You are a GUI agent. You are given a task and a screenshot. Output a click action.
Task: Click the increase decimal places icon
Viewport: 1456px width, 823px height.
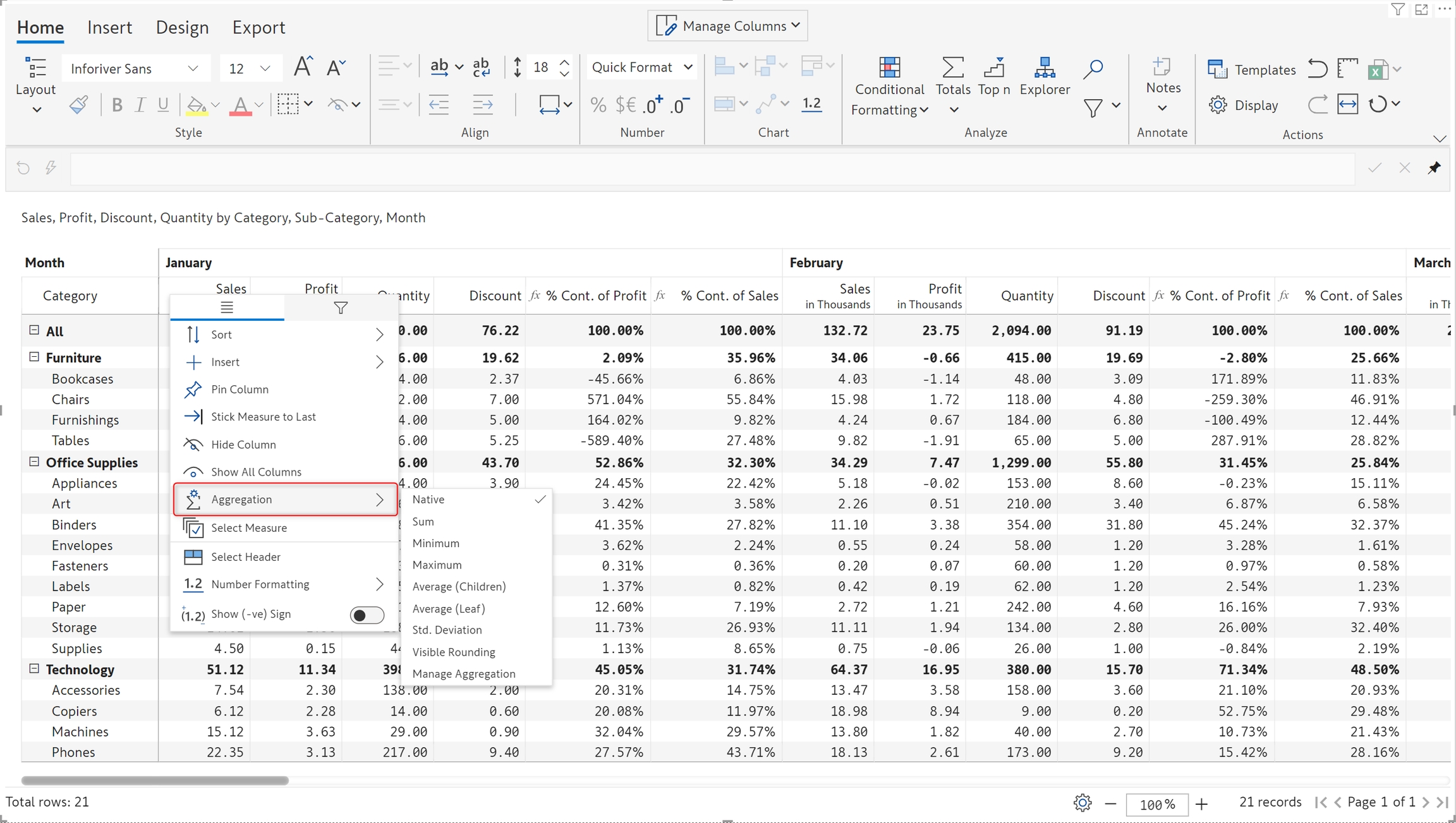(x=653, y=105)
